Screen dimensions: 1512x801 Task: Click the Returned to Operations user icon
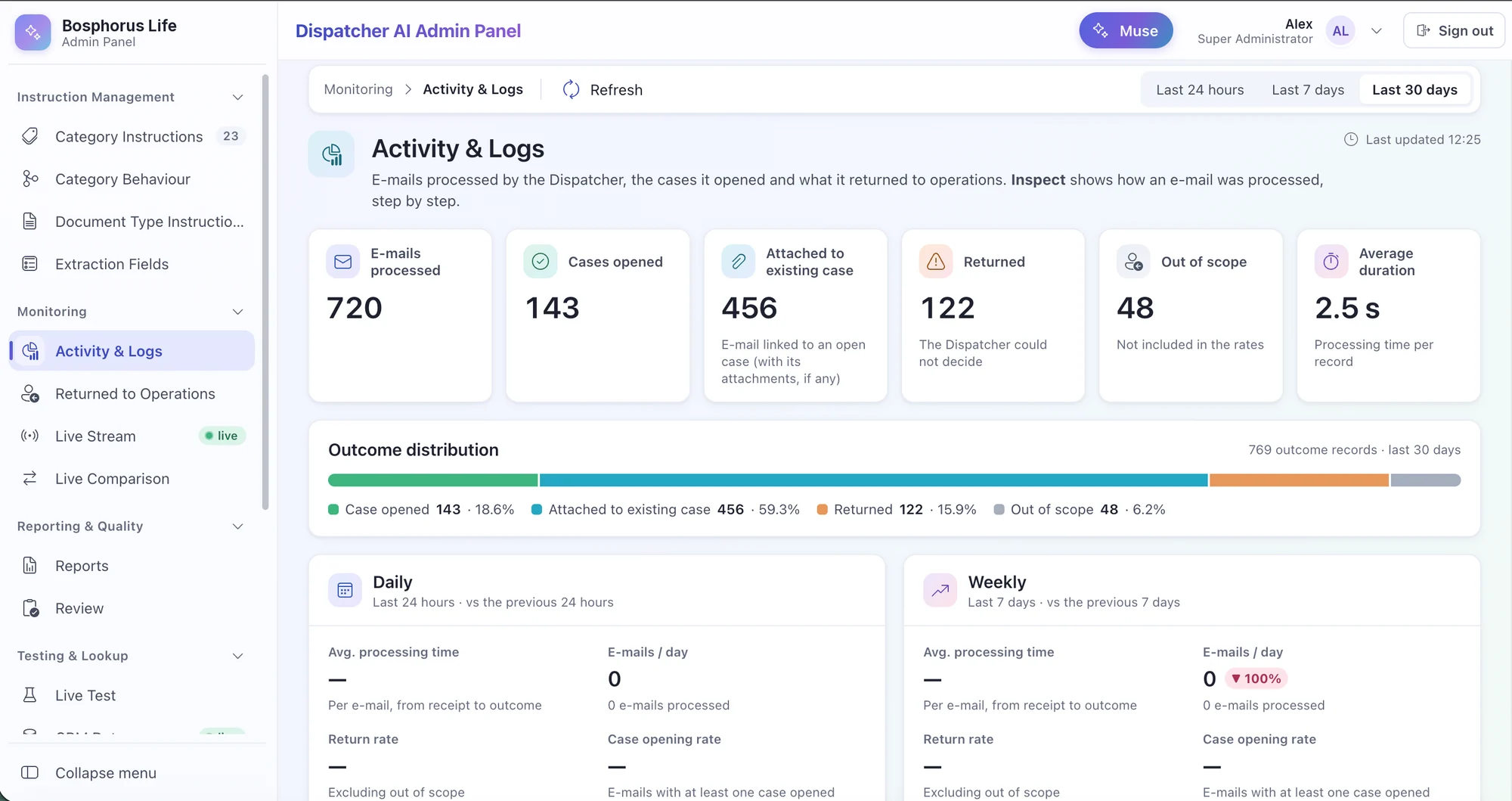coord(30,393)
